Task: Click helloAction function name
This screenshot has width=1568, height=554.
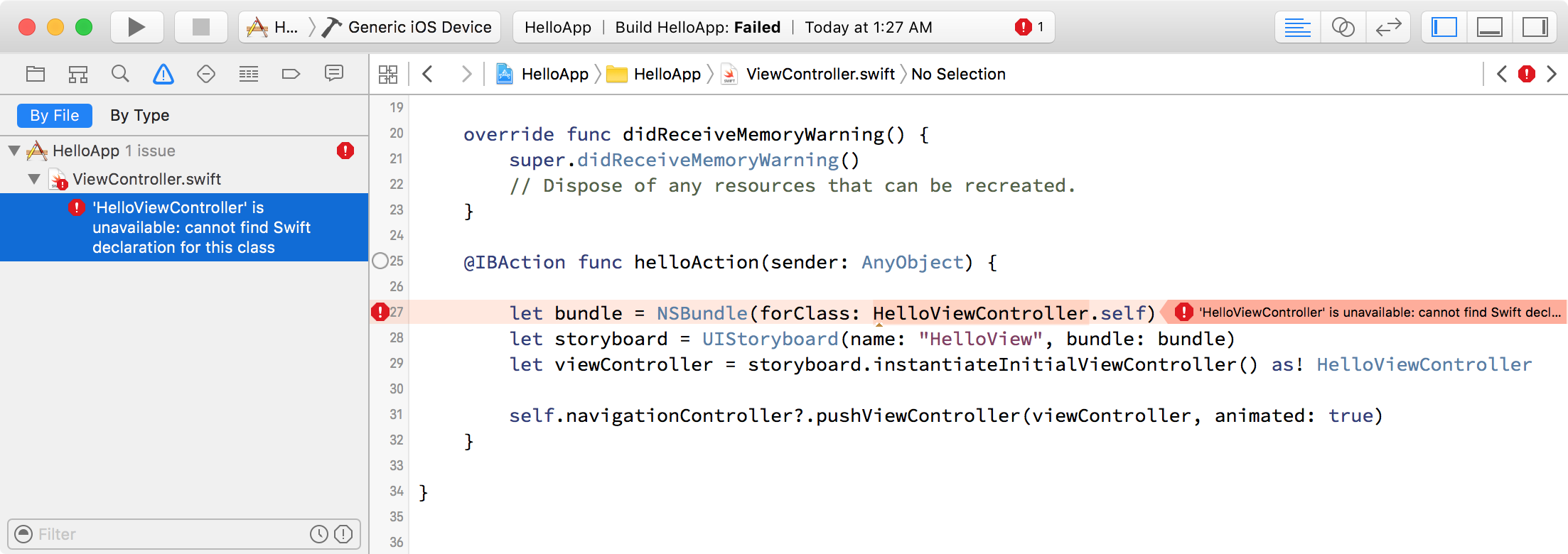Action: tap(697, 262)
